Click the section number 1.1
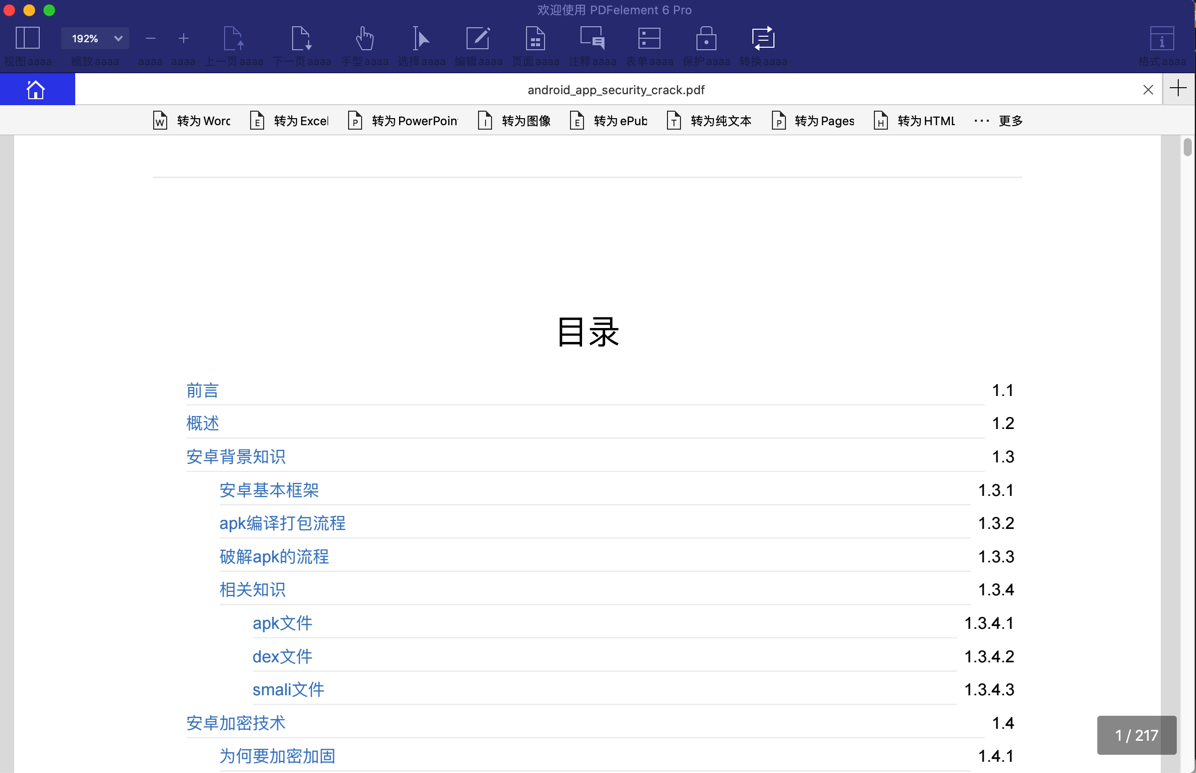Screen dimensions: 1196x773 [1003, 391]
